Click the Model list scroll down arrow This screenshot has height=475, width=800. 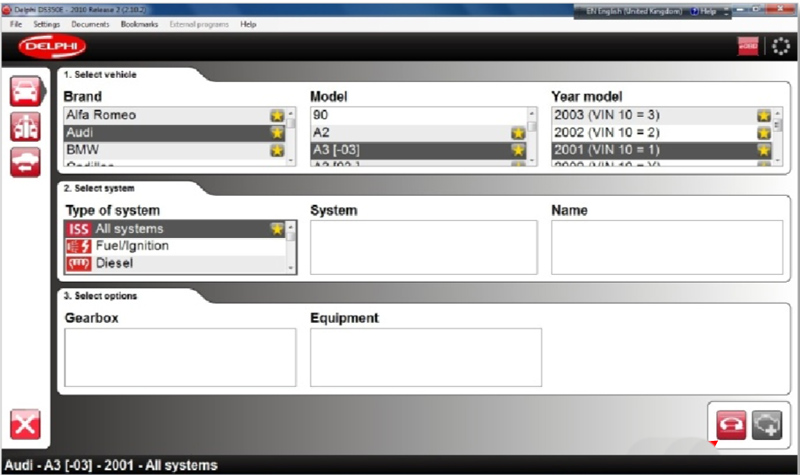point(532,161)
